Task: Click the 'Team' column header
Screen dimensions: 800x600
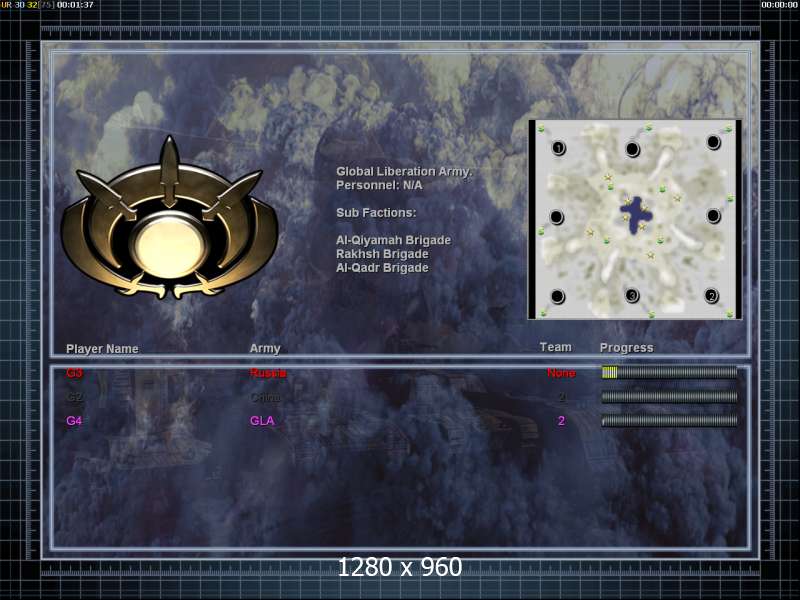Action: coord(556,347)
